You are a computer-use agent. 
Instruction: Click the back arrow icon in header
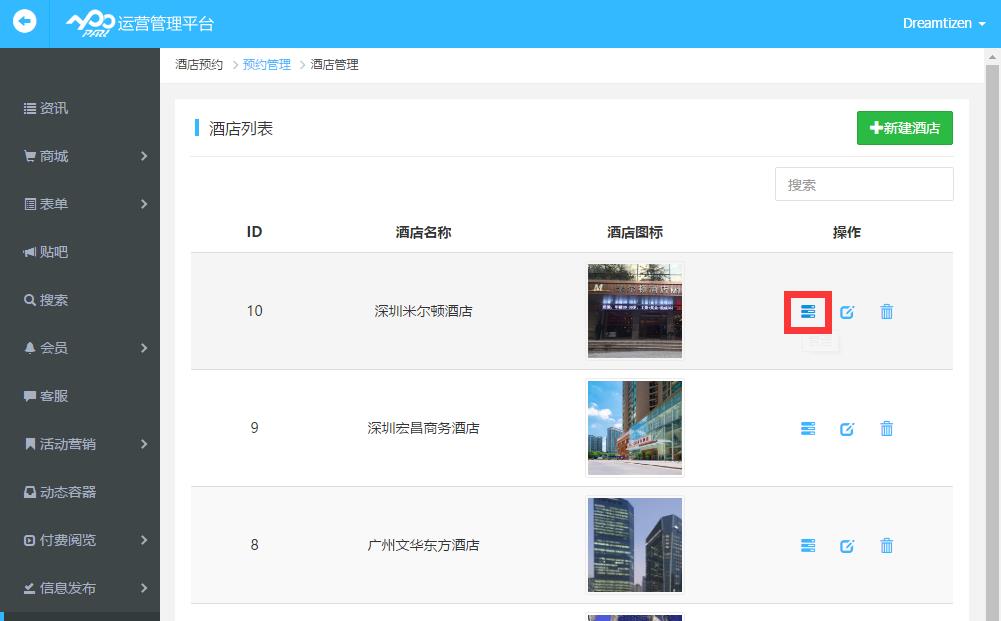24,22
